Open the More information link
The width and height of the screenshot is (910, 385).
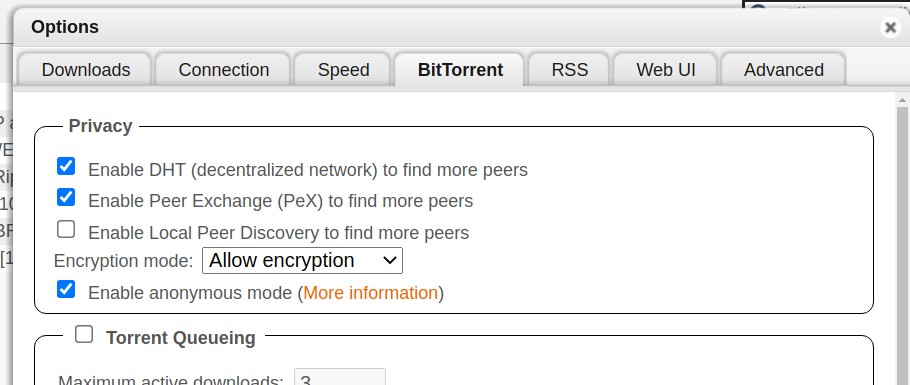tap(370, 293)
